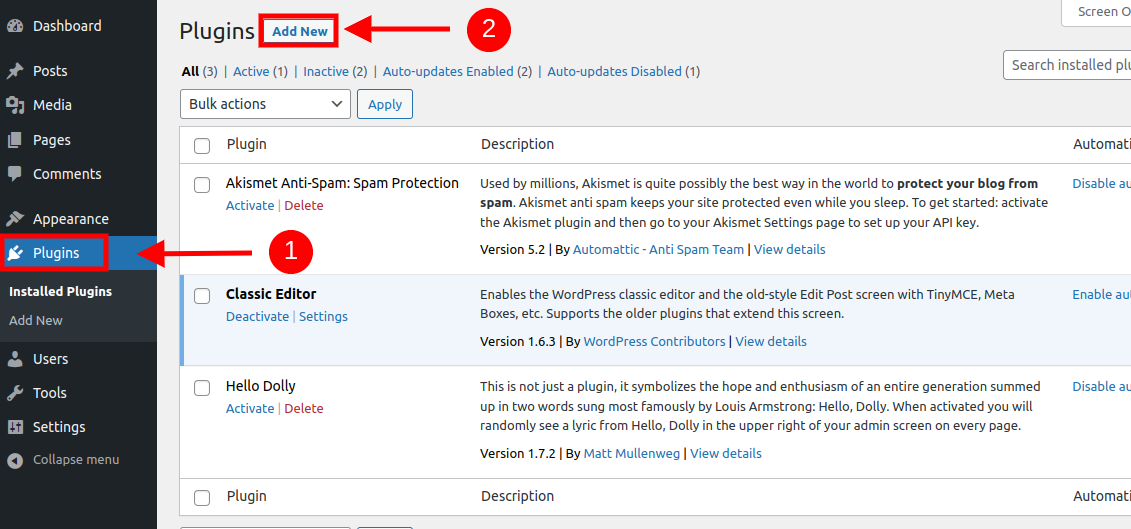Enable auto-updates for Classic Editor
Viewport: 1131px width, 529px height.
[1101, 294]
